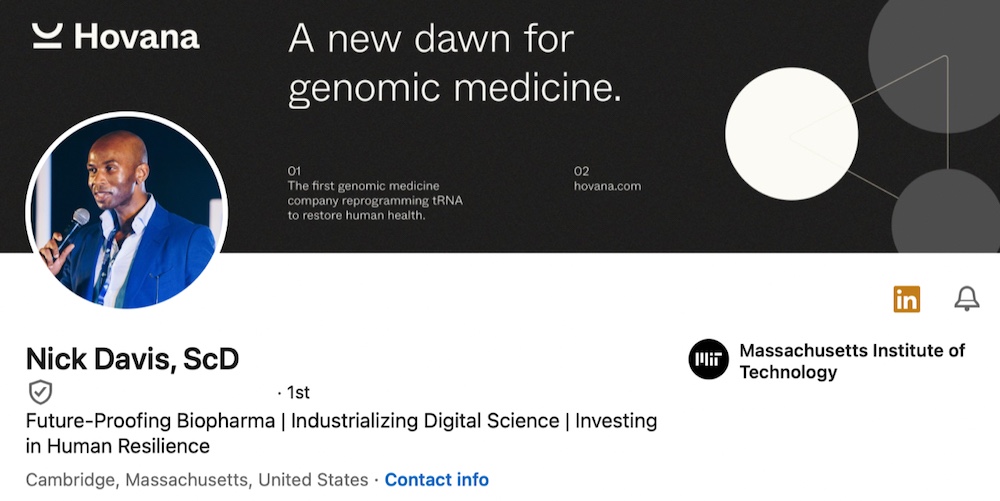The image size is (1000, 501).
Task: Click the Hovana logo mark in banner
Action: (48, 37)
